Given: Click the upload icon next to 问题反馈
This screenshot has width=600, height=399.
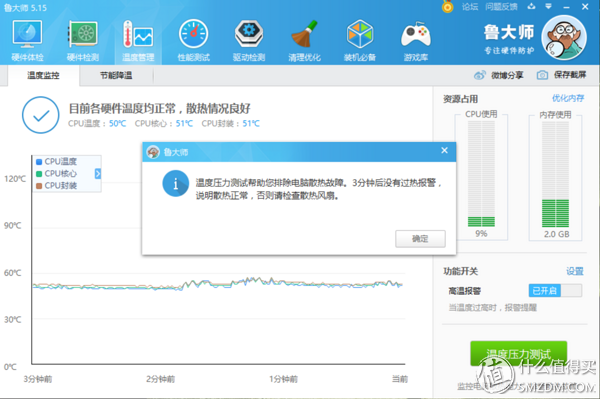Looking at the screenshot, I should click(x=532, y=7).
